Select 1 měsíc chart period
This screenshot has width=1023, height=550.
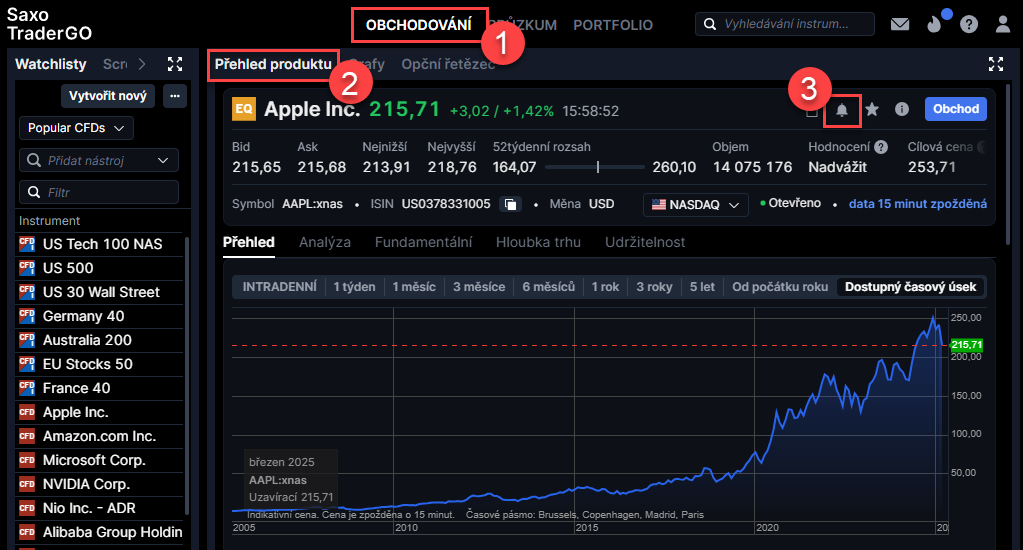tap(414, 286)
